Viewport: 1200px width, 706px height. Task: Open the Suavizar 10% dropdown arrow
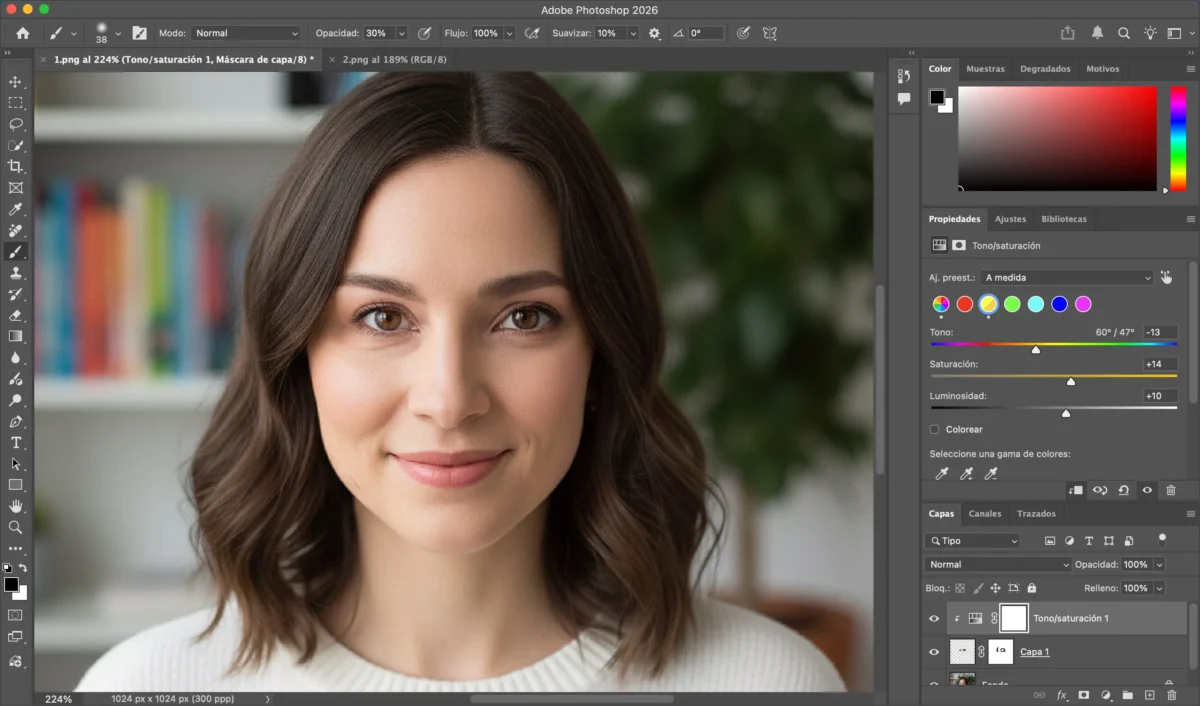(x=632, y=33)
